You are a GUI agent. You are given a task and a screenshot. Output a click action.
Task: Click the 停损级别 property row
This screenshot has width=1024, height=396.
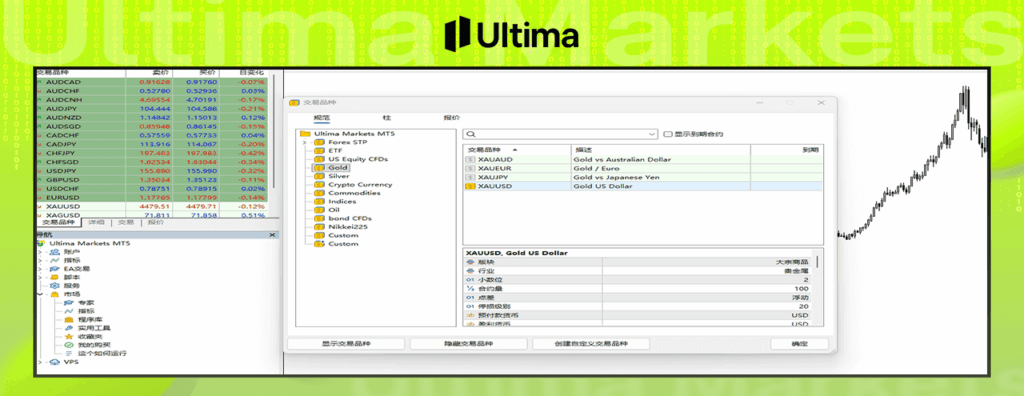tap(638, 306)
